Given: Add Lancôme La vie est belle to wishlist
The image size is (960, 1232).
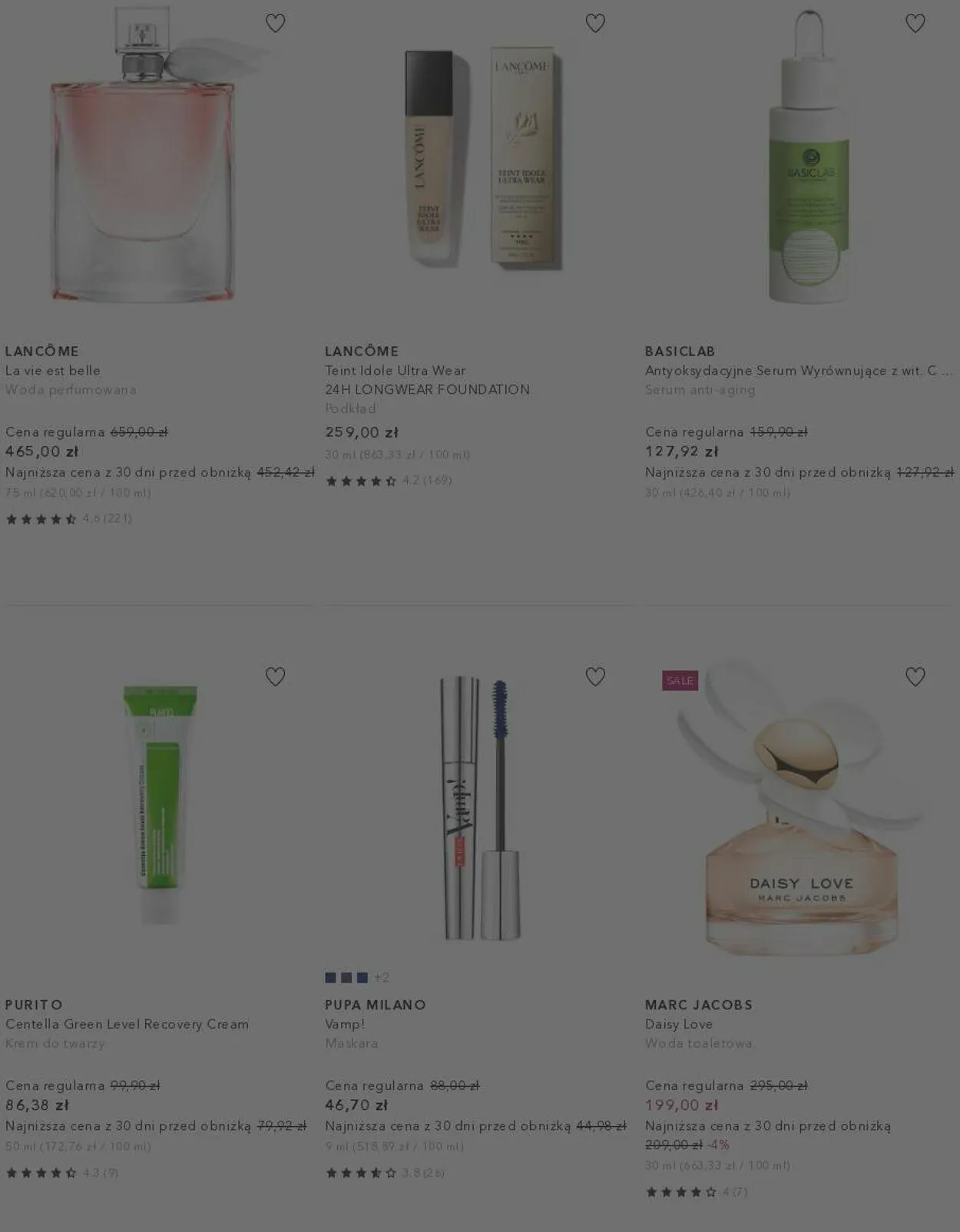Looking at the screenshot, I should pos(275,23).
